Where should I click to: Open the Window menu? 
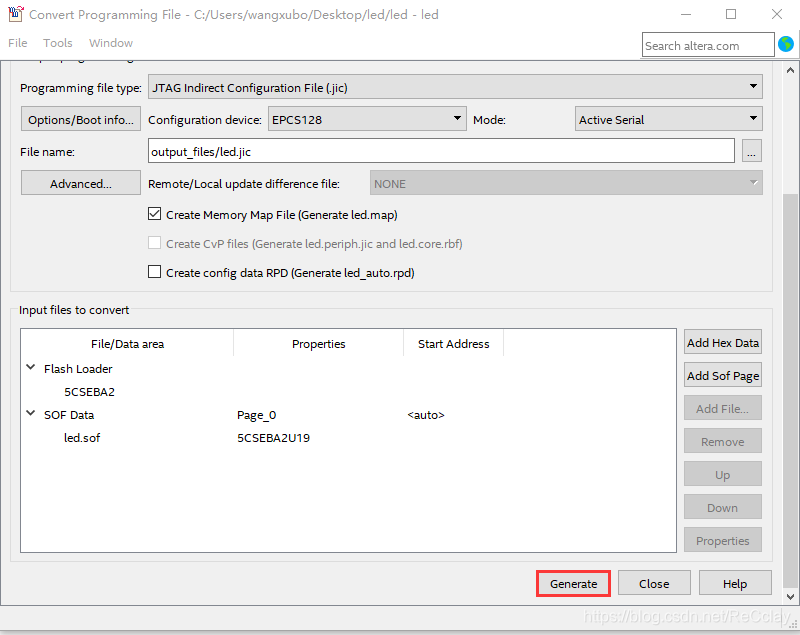point(111,43)
